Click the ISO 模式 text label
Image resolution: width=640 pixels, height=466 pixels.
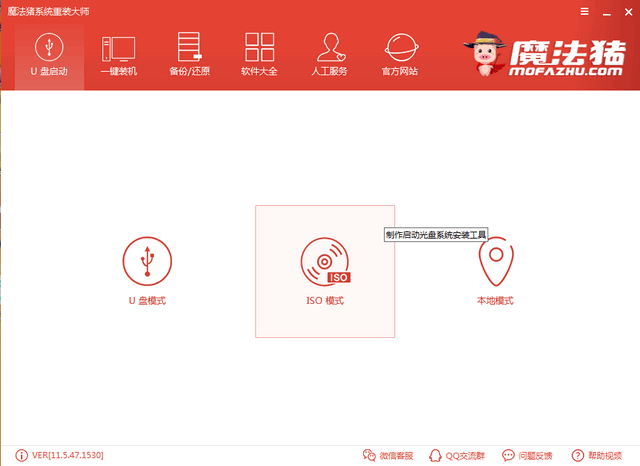click(325, 301)
